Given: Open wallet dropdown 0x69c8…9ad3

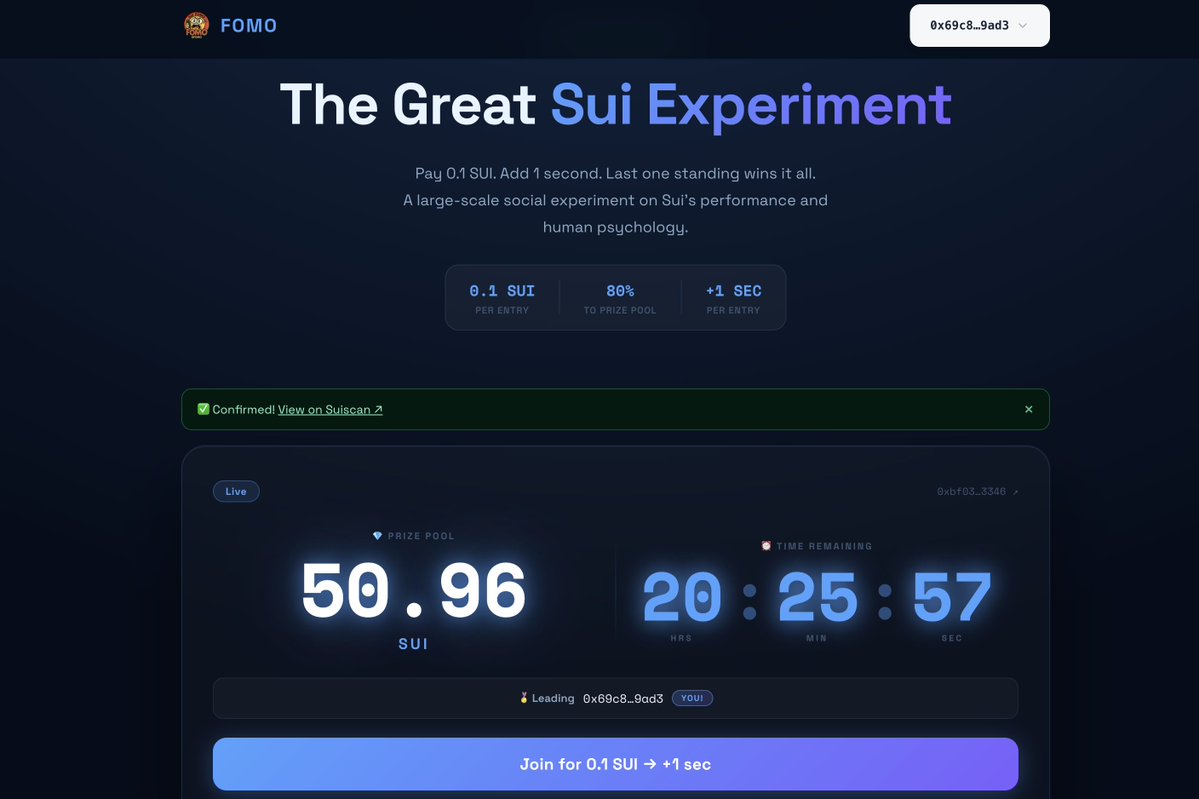Looking at the screenshot, I should 979,25.
